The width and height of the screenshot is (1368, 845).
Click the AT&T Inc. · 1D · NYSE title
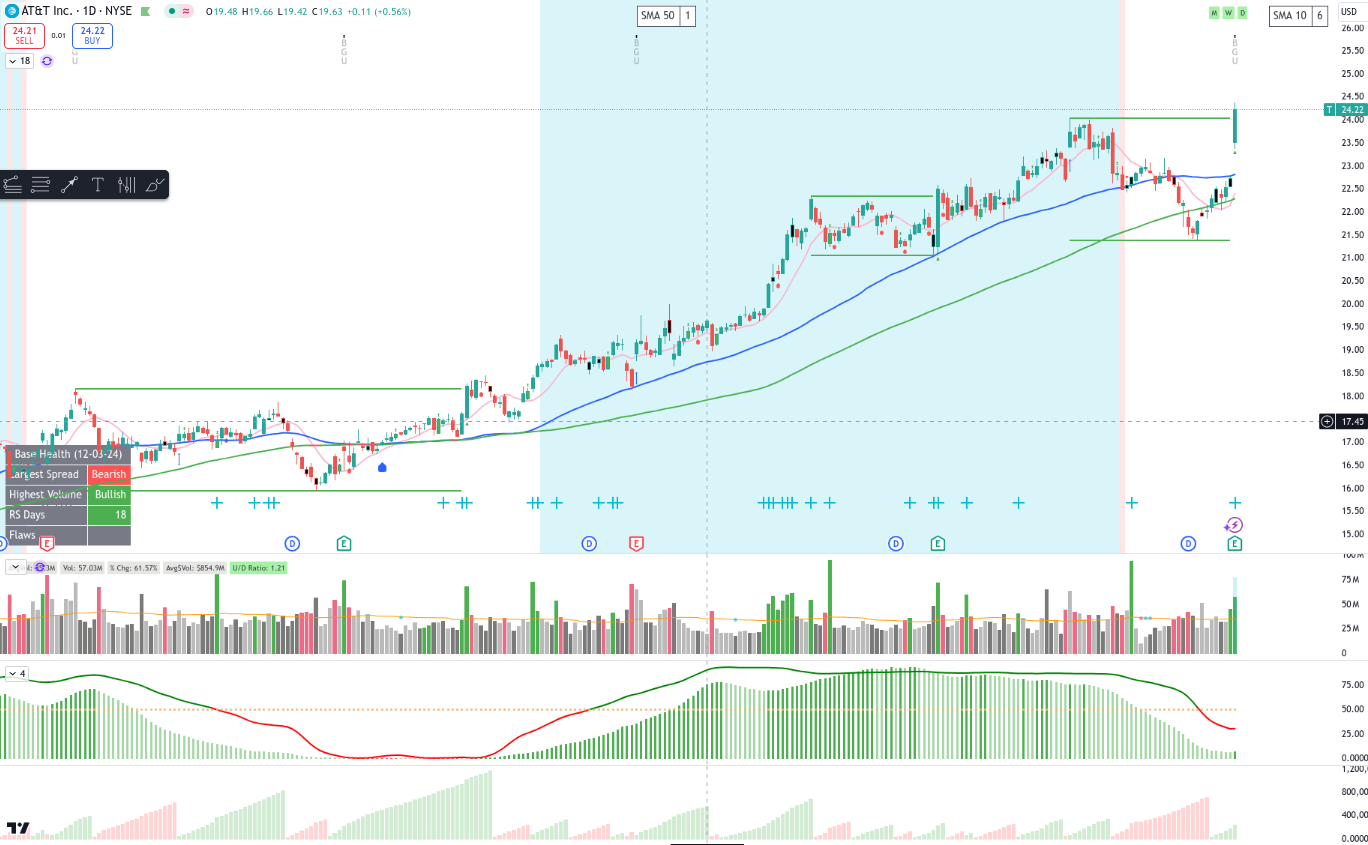(78, 11)
